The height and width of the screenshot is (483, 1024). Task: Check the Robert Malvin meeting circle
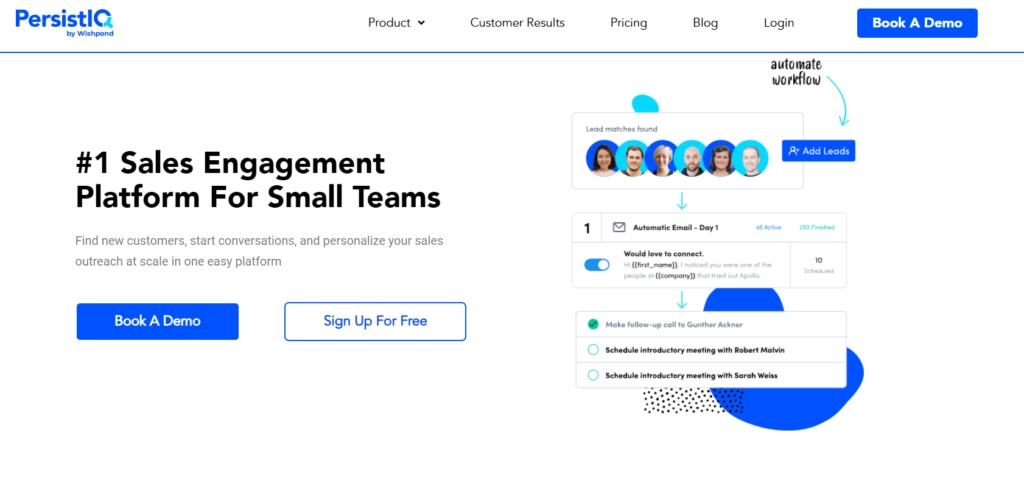[x=593, y=350]
